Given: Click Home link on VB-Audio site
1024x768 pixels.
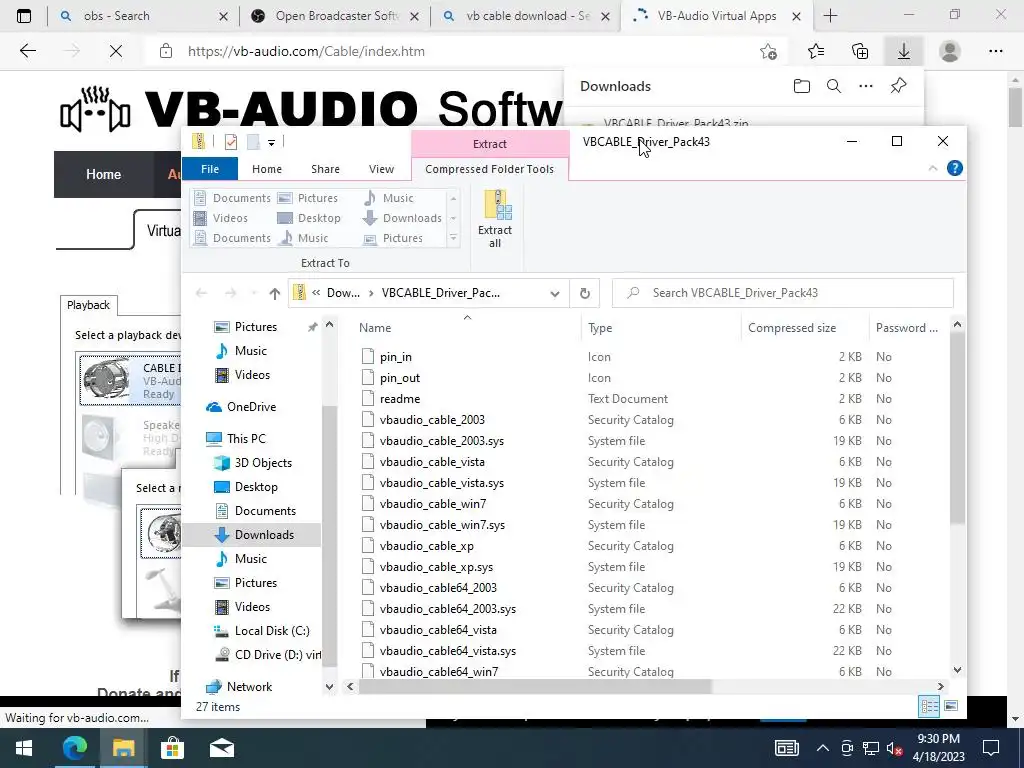Looking at the screenshot, I should tap(103, 174).
